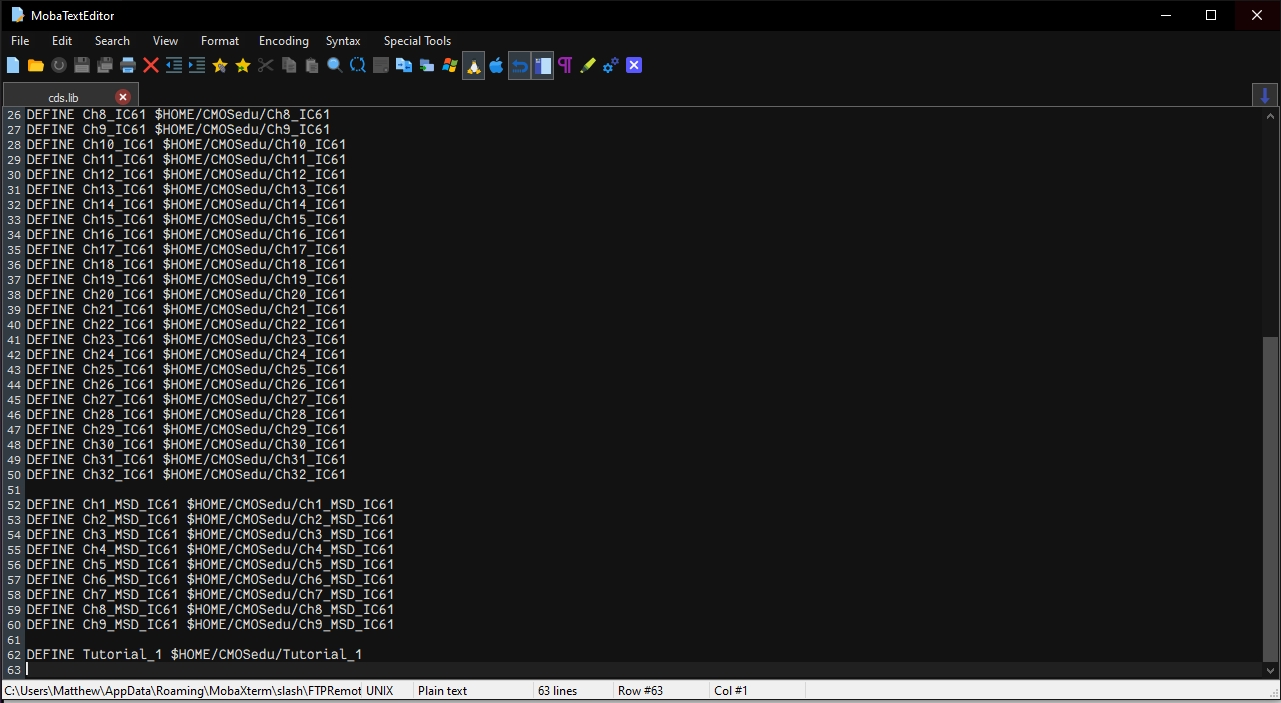Click the blue down-arrow tab list button

pyautogui.click(x=1265, y=96)
